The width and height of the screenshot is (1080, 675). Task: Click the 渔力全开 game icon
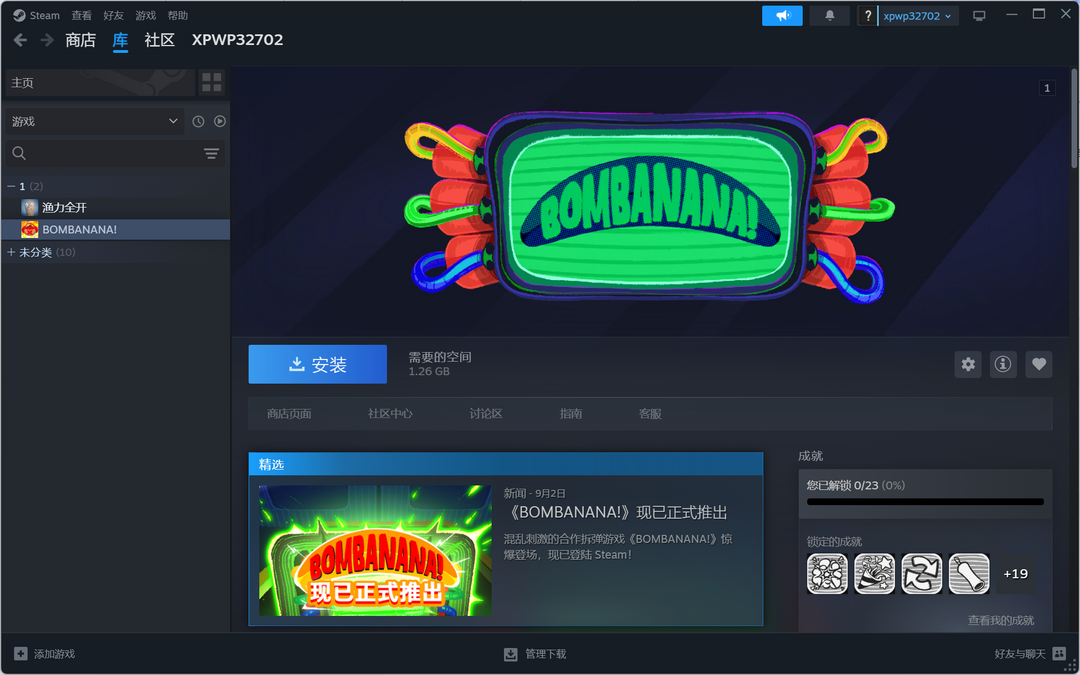coord(30,207)
